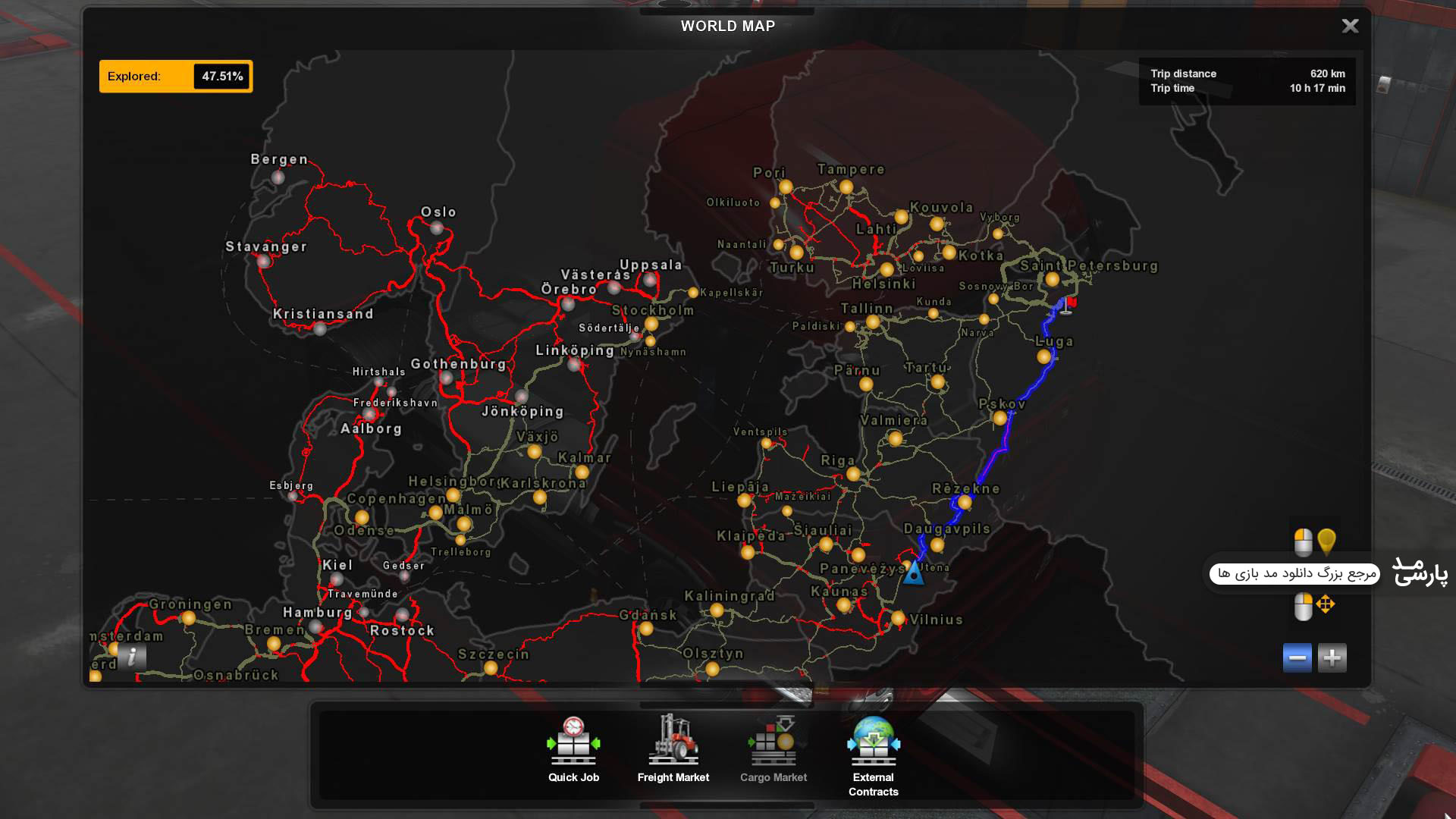
Task: Click the Freight Market label
Action: click(x=673, y=777)
